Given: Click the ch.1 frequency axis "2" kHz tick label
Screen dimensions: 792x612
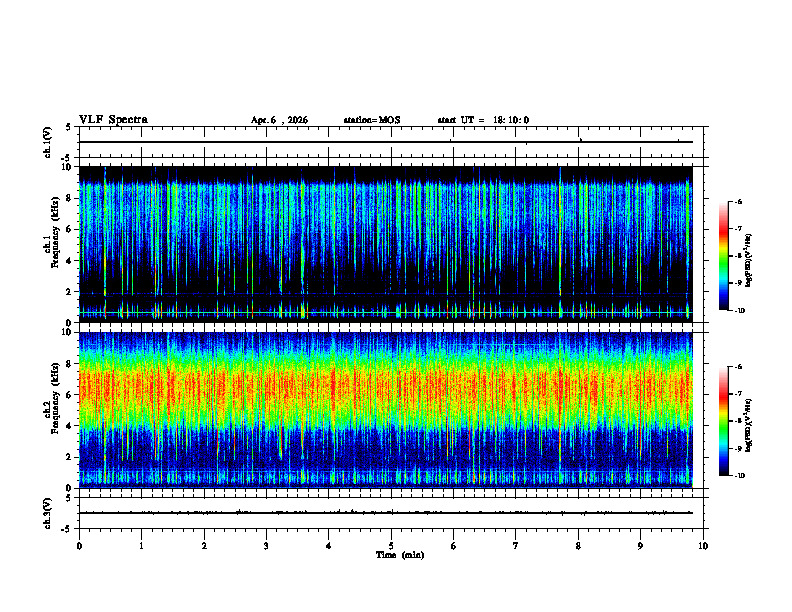Looking at the screenshot, I should click(70, 292).
